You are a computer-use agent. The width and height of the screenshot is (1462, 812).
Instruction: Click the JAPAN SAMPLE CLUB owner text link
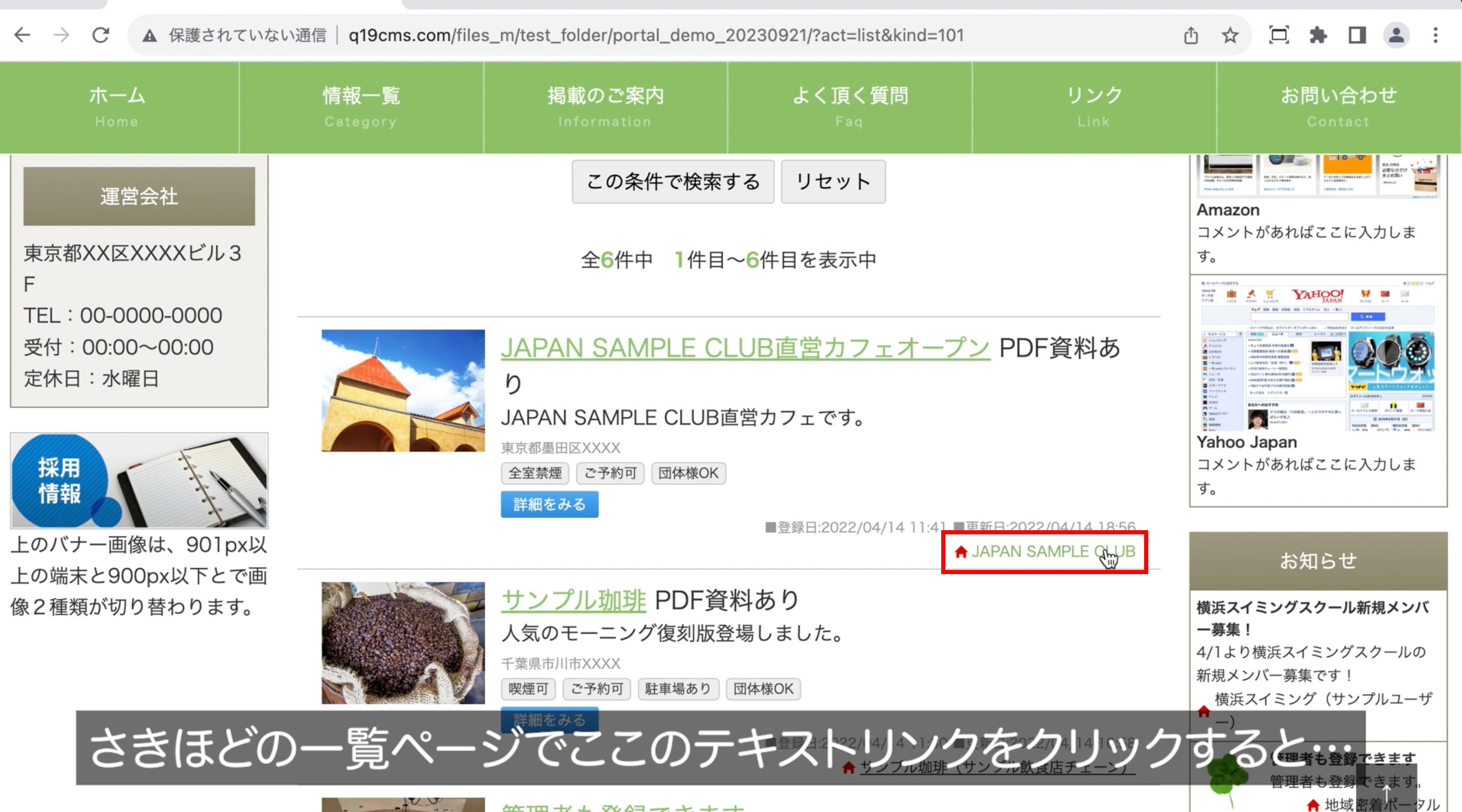point(1053,552)
